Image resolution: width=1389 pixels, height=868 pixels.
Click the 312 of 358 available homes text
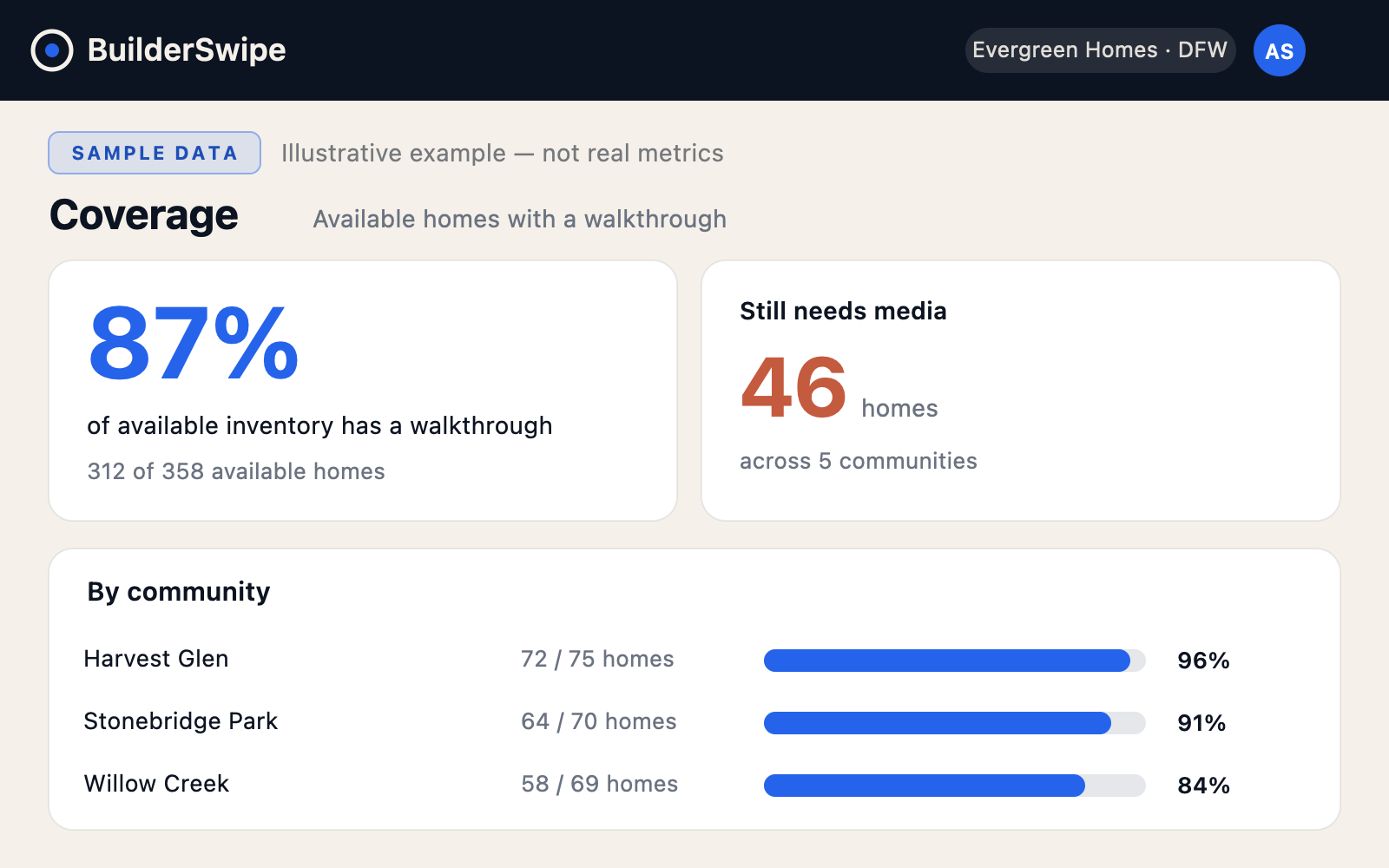coord(236,471)
